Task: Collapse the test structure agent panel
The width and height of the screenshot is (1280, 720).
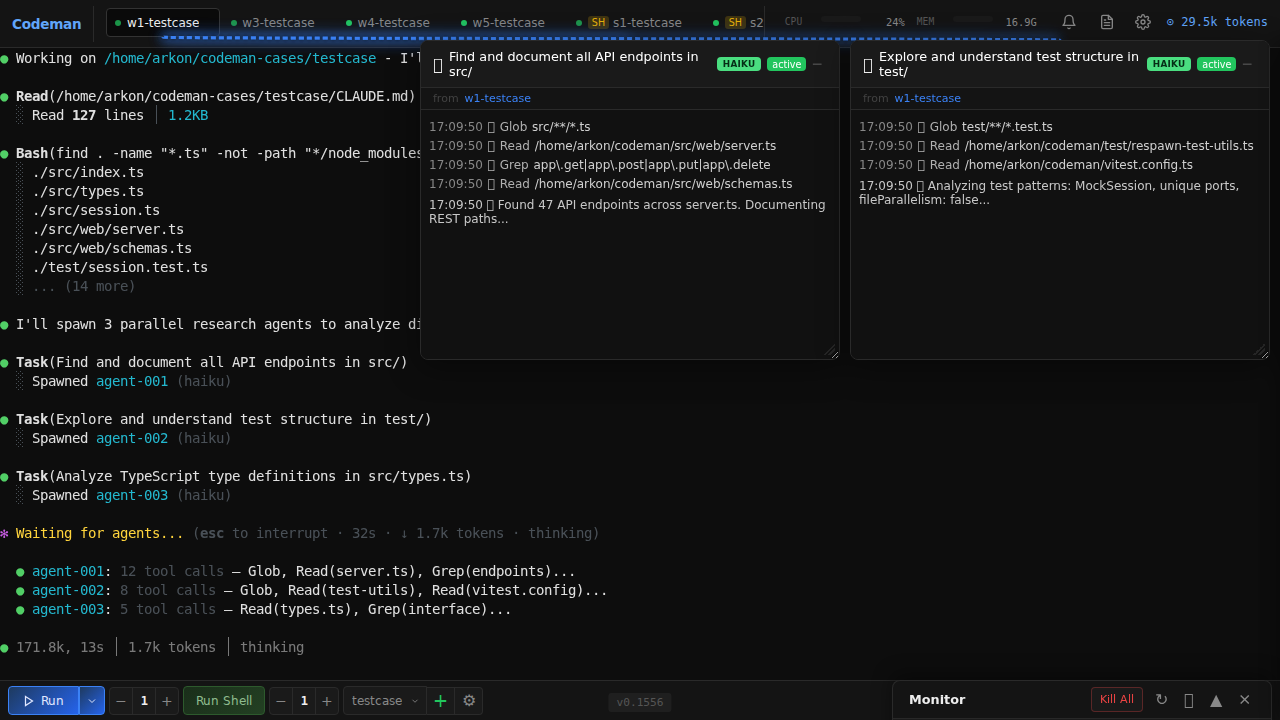Action: point(1247,63)
